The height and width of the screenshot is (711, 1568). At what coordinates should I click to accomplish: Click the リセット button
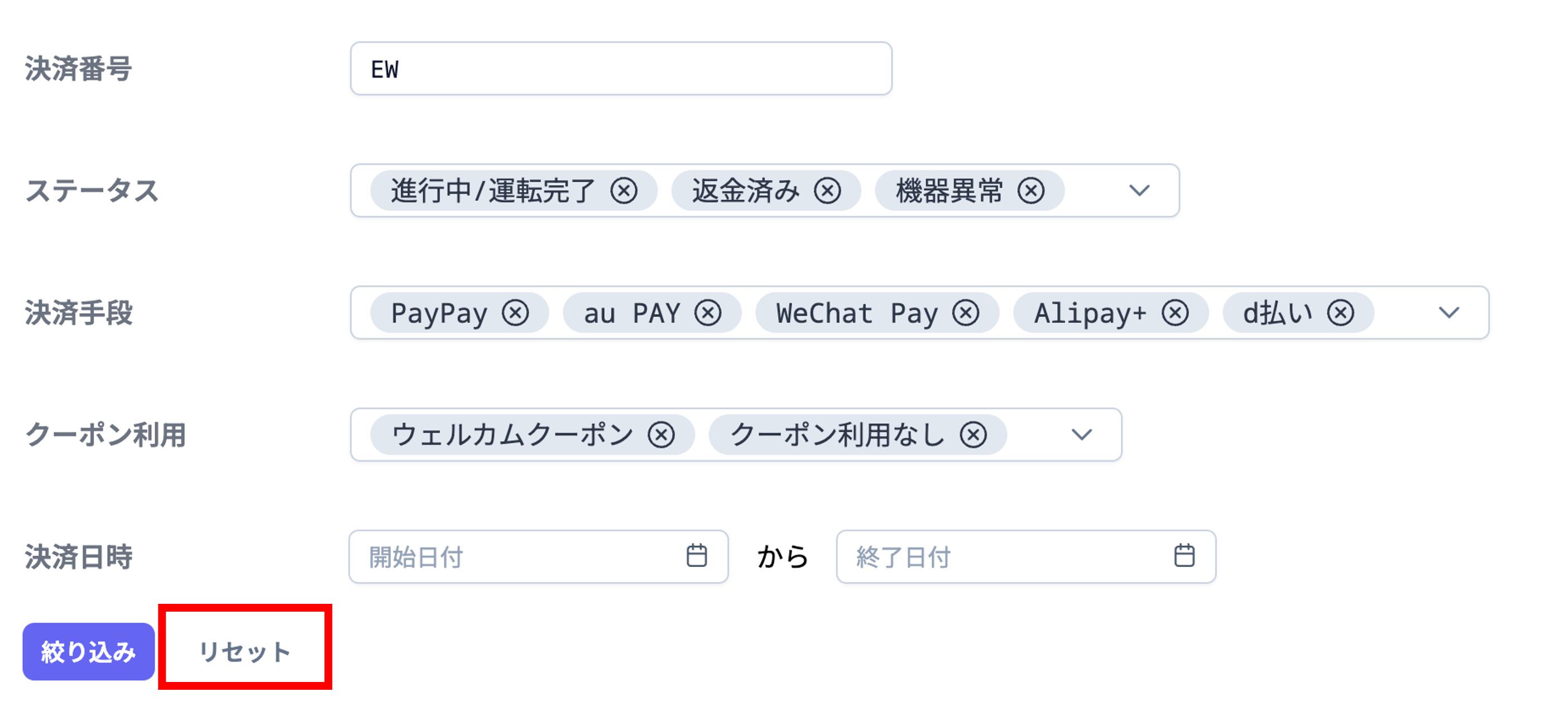pos(244,652)
